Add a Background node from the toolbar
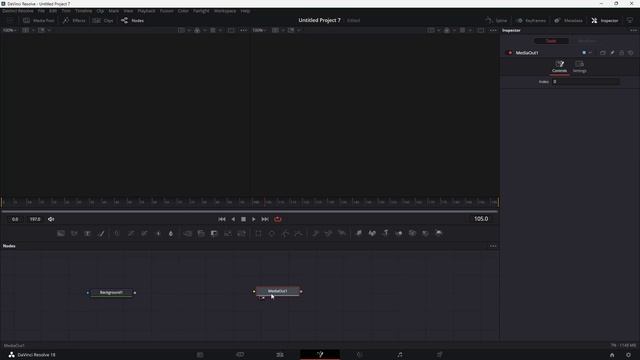This screenshot has width=640, height=360. pyautogui.click(x=61, y=233)
